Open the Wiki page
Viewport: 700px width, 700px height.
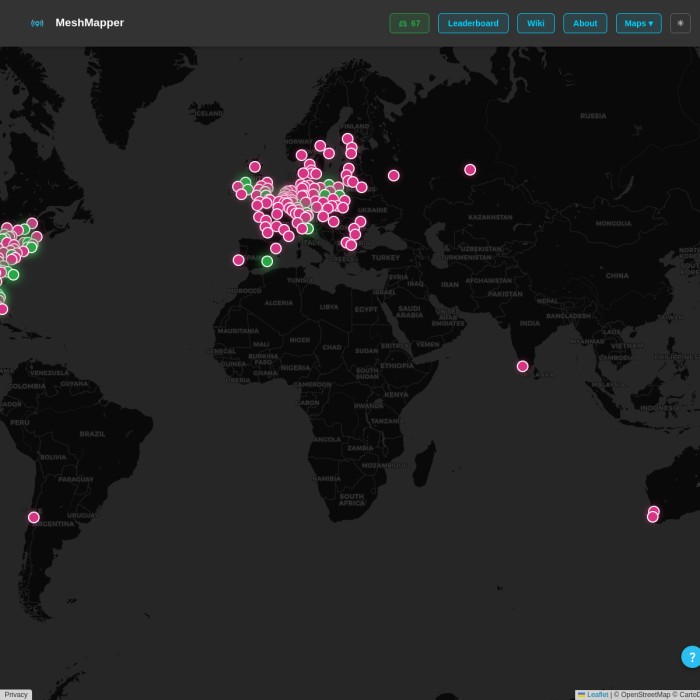[x=535, y=23]
